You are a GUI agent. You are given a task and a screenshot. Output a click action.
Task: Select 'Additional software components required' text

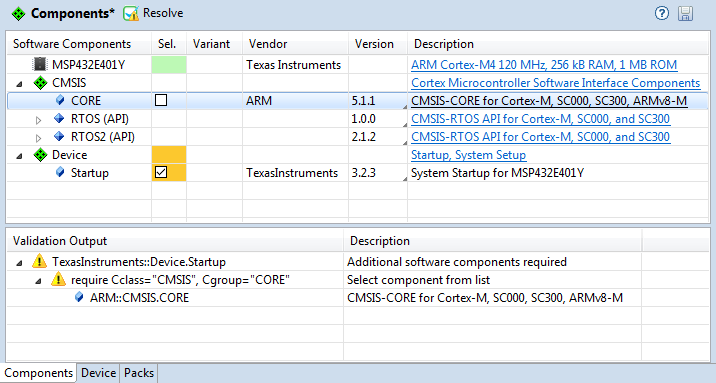pyautogui.click(x=457, y=262)
